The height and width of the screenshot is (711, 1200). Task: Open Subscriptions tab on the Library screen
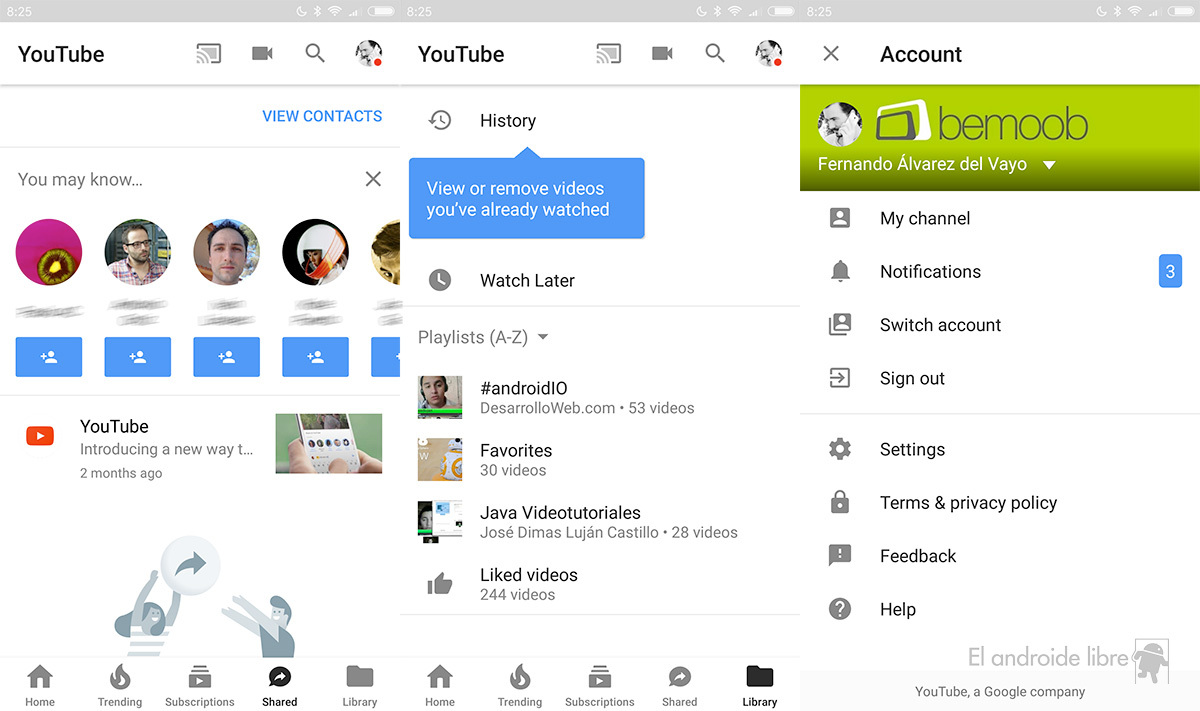(600, 686)
